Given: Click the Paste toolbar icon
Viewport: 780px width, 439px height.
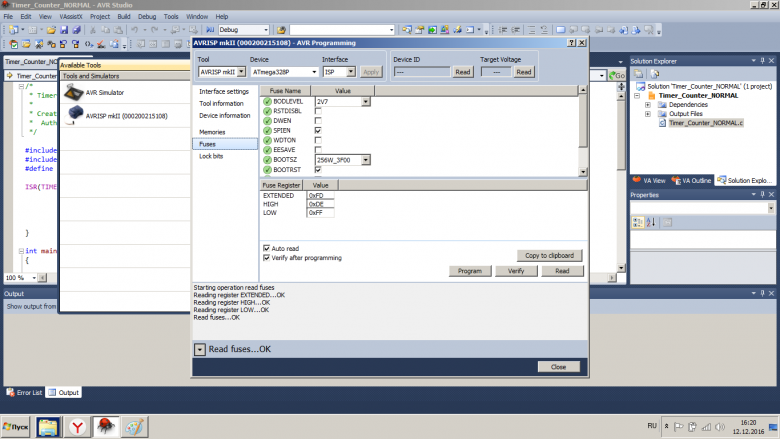Looking at the screenshot, I should pyautogui.click(x=118, y=30).
